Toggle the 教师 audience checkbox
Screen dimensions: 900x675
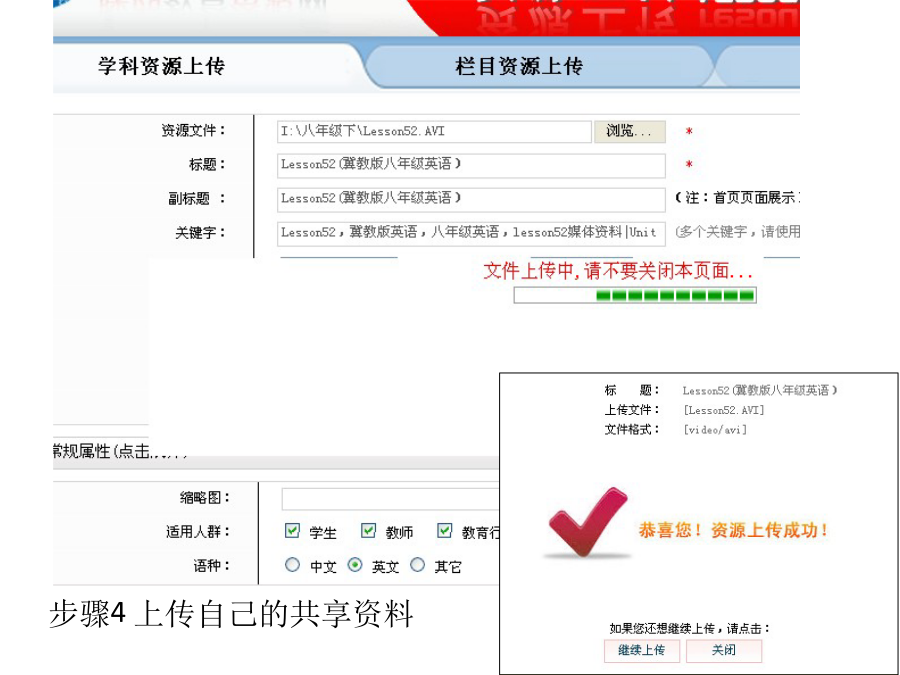coord(368,531)
